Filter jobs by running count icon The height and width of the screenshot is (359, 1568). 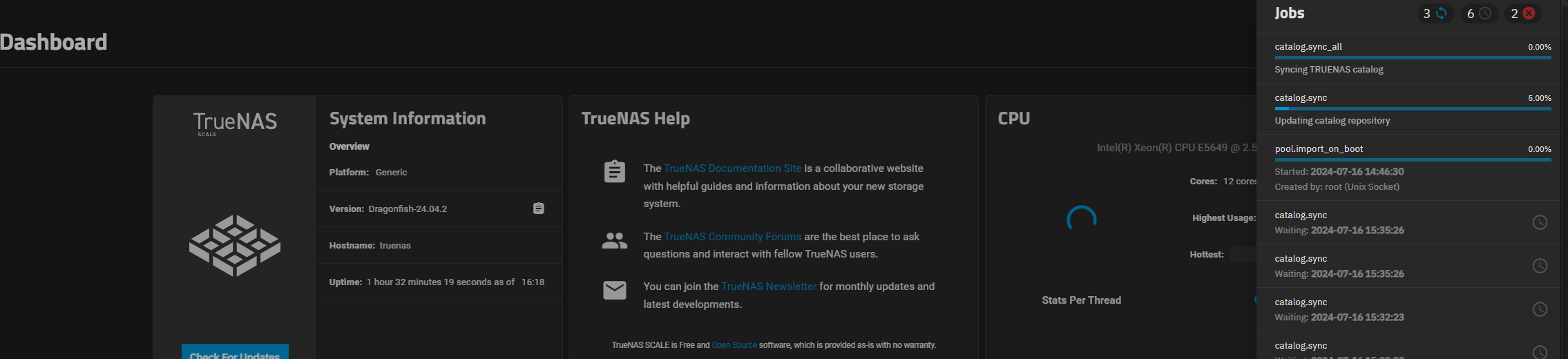click(1435, 14)
